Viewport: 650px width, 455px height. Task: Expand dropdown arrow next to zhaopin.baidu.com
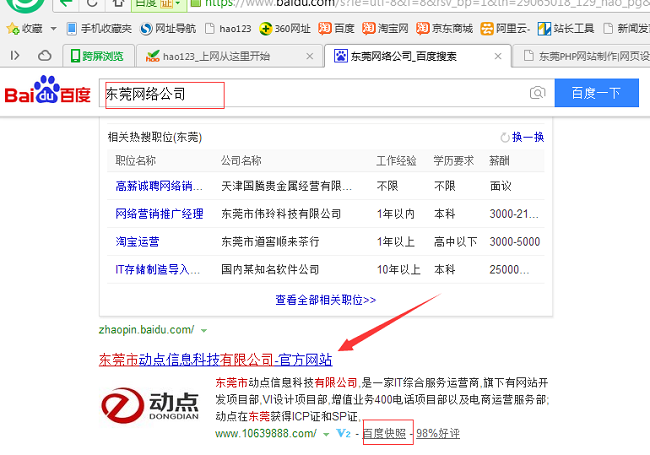tap(204, 329)
